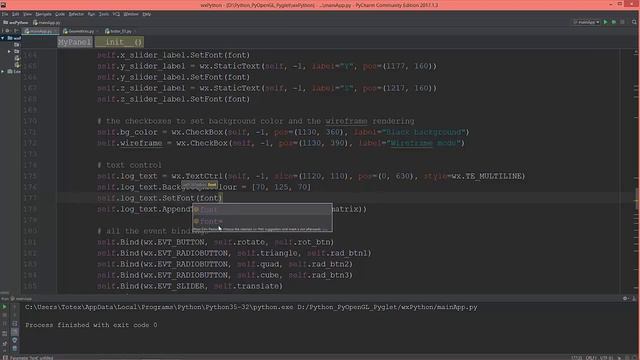Viewport: 640px width, 360px height.
Task: Collapse the project root tree node
Action: (x=3, y=38)
